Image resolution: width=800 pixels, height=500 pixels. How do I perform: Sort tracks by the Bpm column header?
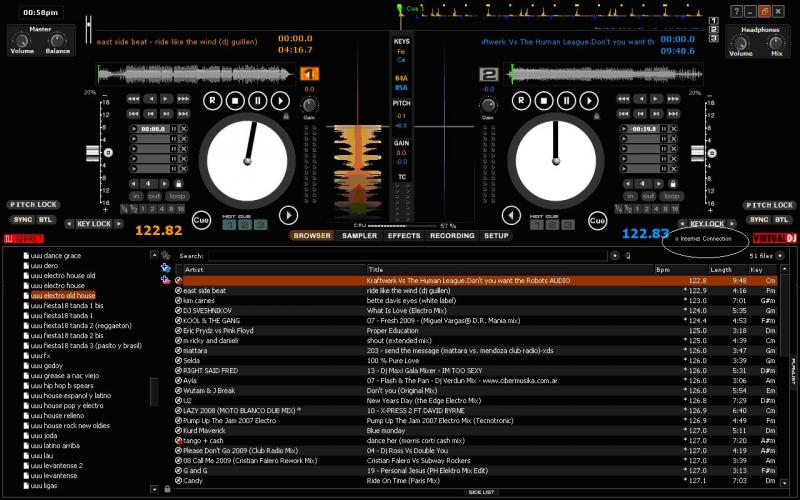tap(681, 269)
